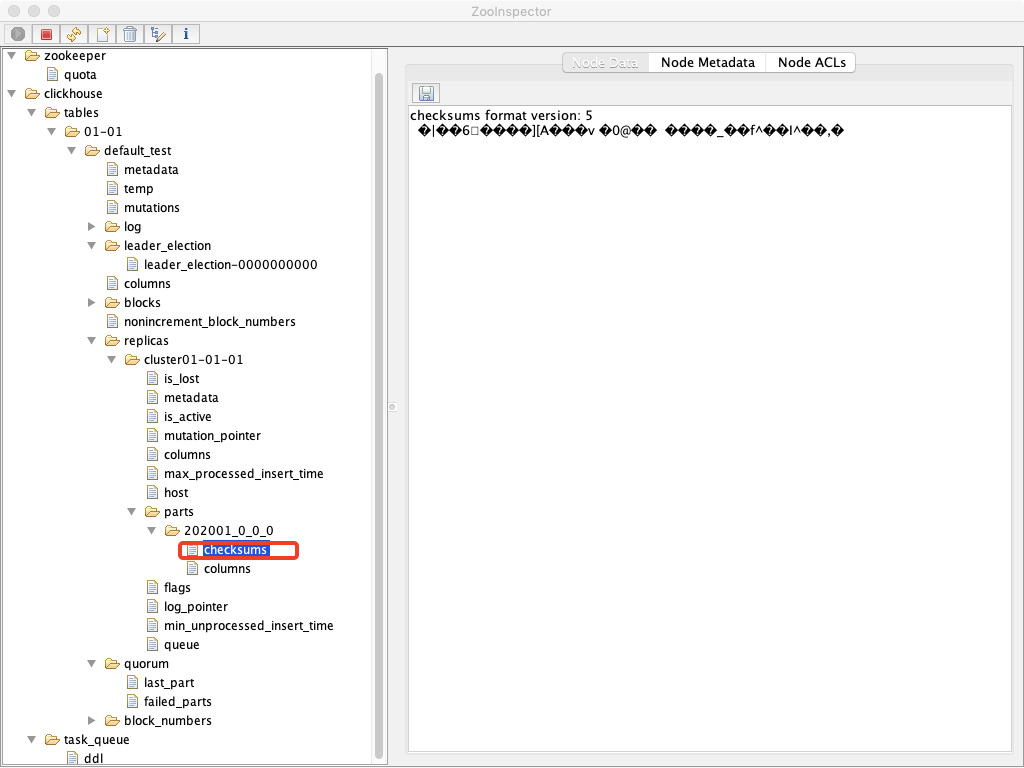This screenshot has width=1024, height=768.
Task: Click the clickhouse folder icon
Action: click(32, 93)
